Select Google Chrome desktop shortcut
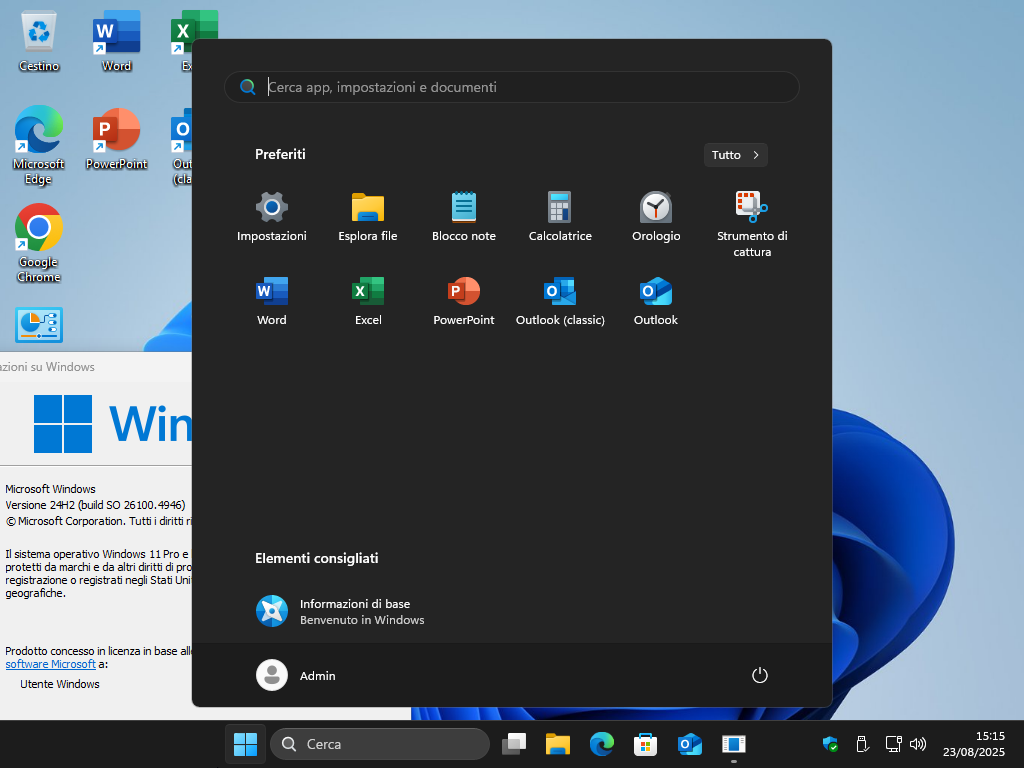The width and height of the screenshot is (1024, 768). (x=39, y=243)
